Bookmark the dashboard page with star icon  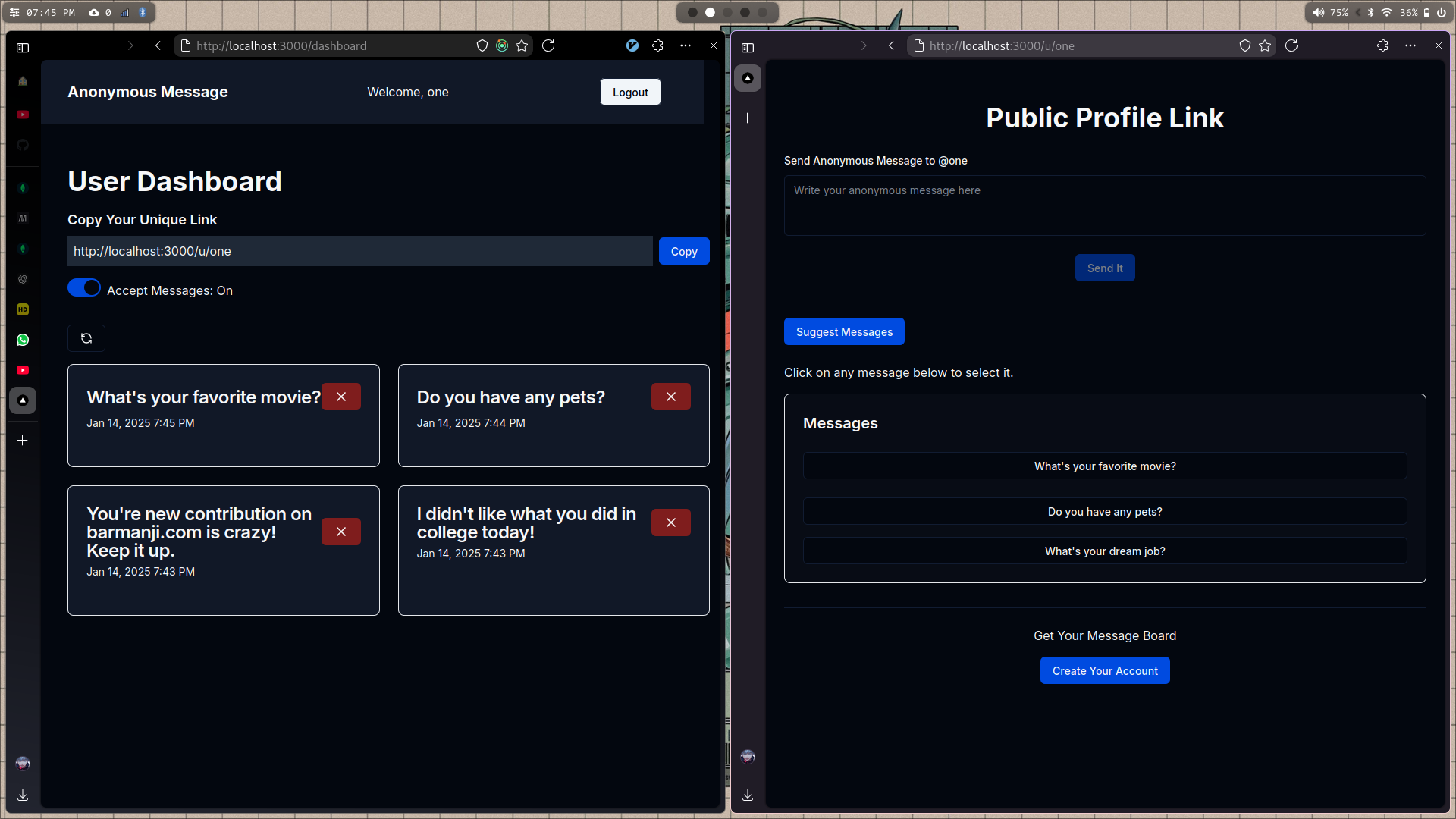point(522,45)
